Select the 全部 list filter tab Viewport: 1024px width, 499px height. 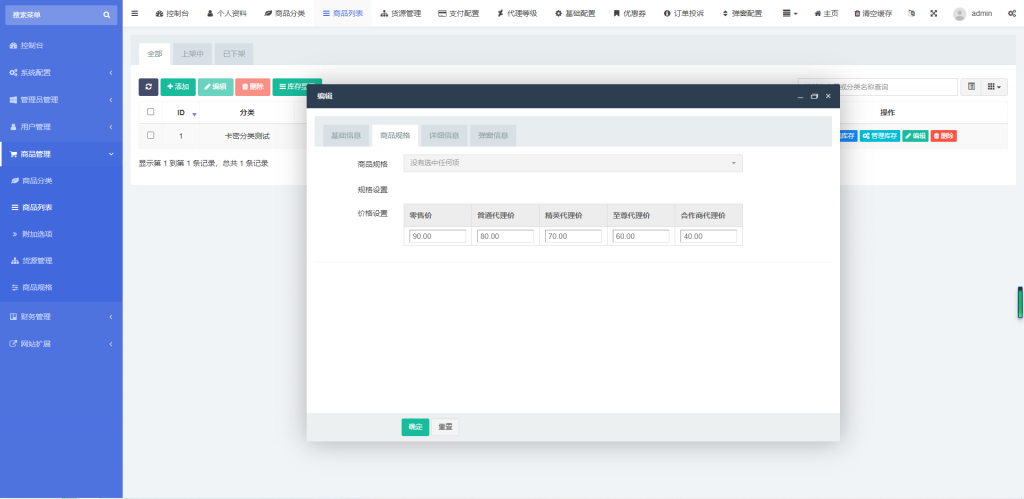tap(155, 54)
